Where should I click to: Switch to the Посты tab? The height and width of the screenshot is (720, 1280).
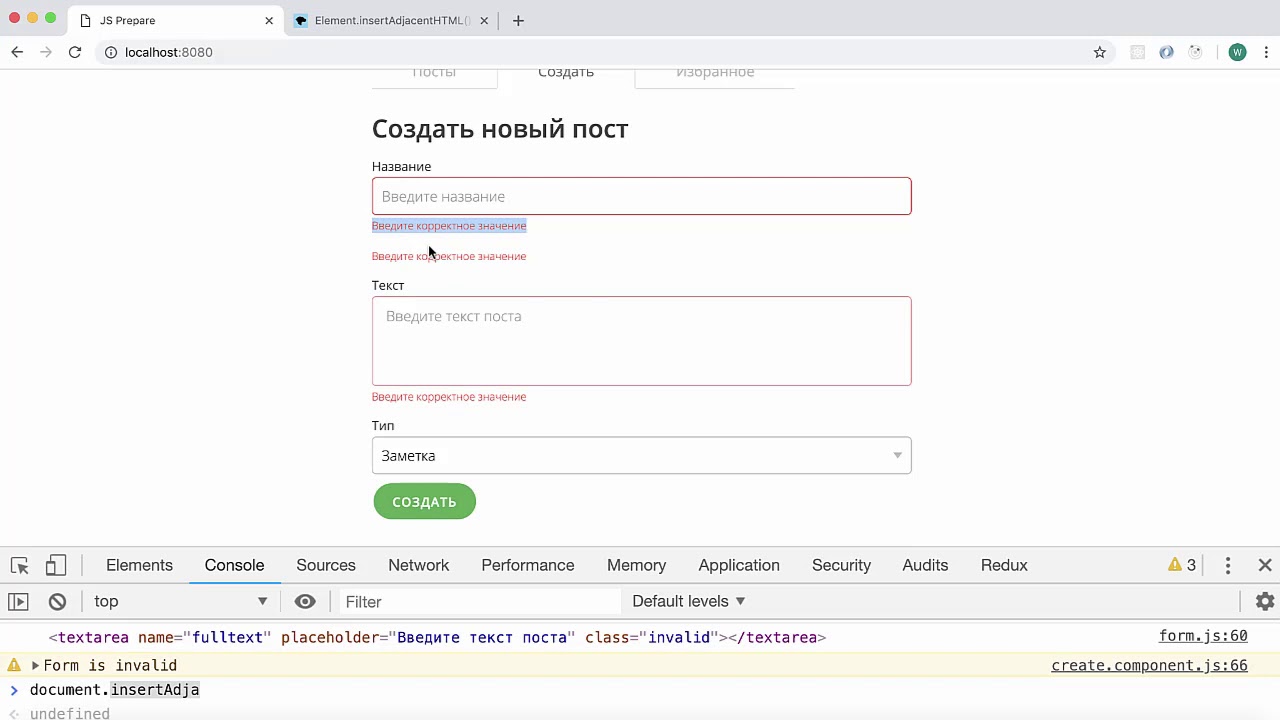pyautogui.click(x=434, y=76)
